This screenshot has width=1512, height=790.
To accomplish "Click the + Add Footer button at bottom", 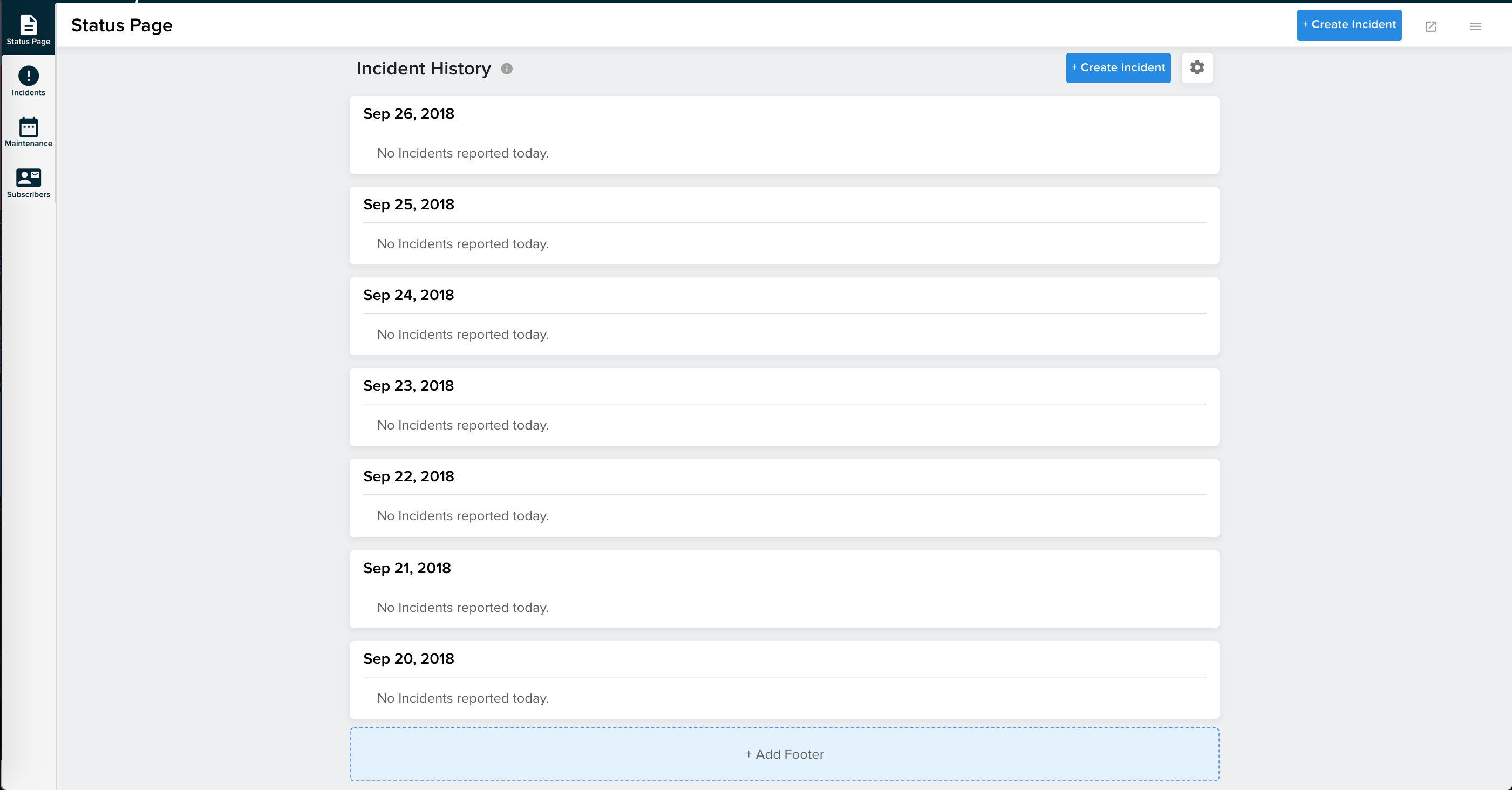I will (784, 753).
